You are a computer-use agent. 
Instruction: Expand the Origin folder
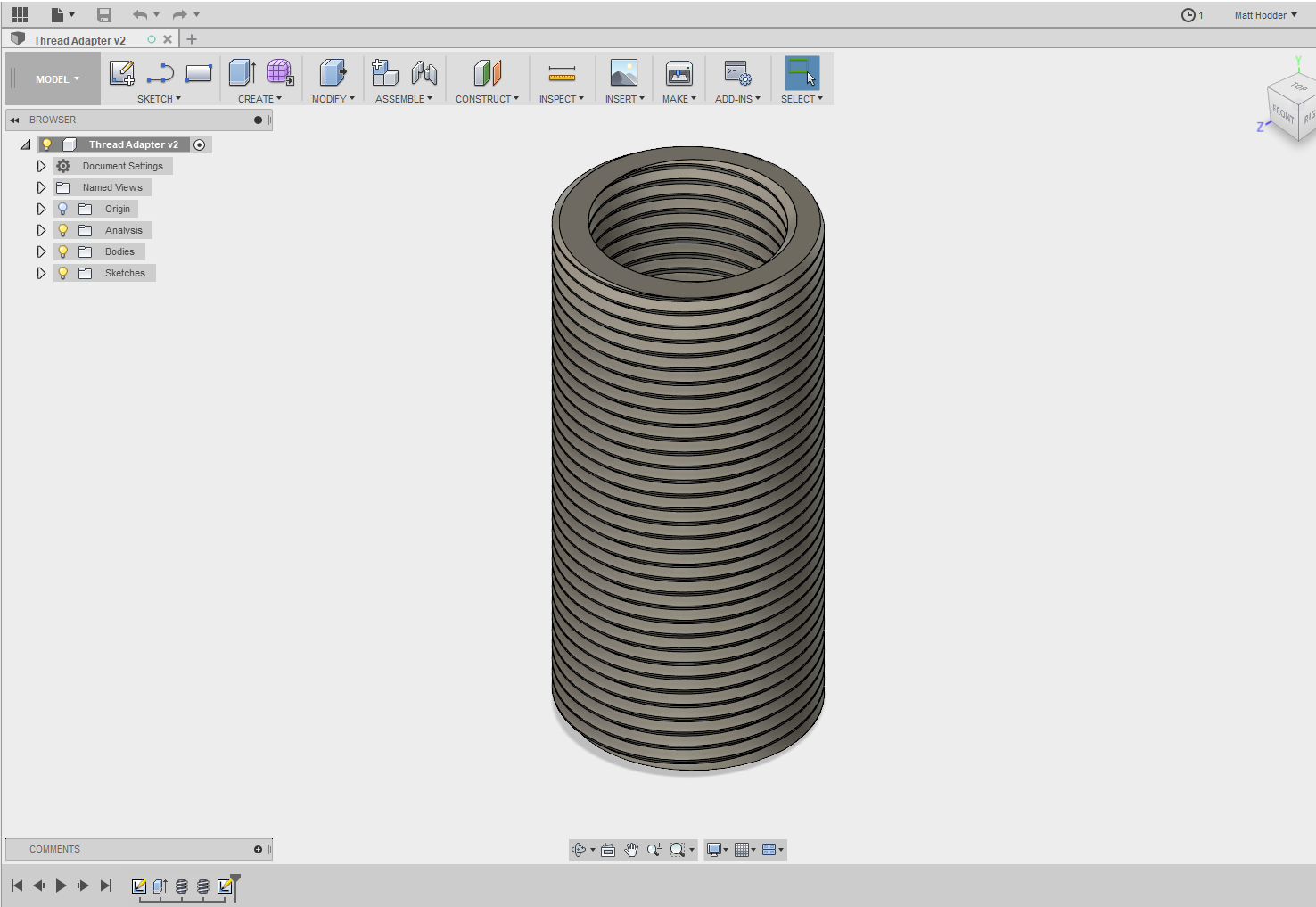click(x=41, y=209)
